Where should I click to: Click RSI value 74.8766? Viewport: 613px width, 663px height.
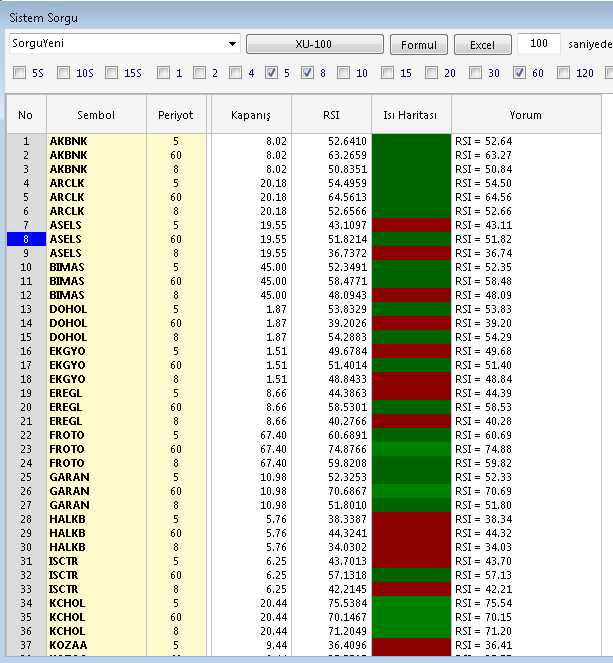pyautogui.click(x=347, y=449)
